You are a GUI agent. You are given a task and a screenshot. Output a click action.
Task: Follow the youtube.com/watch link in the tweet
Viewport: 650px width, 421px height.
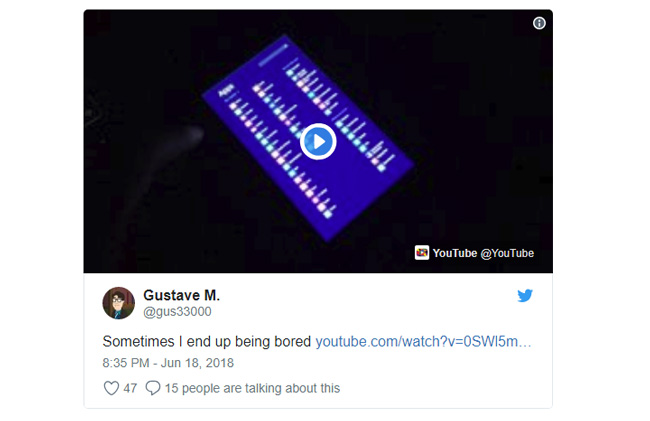(x=423, y=341)
